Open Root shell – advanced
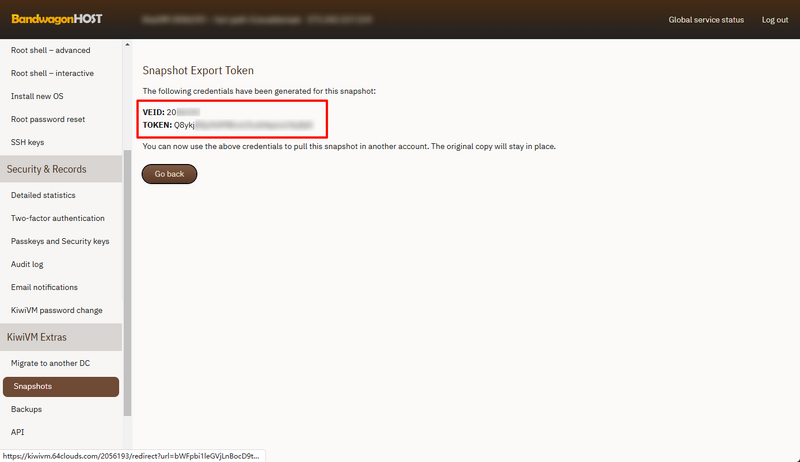The image size is (800, 462). tap(50, 50)
